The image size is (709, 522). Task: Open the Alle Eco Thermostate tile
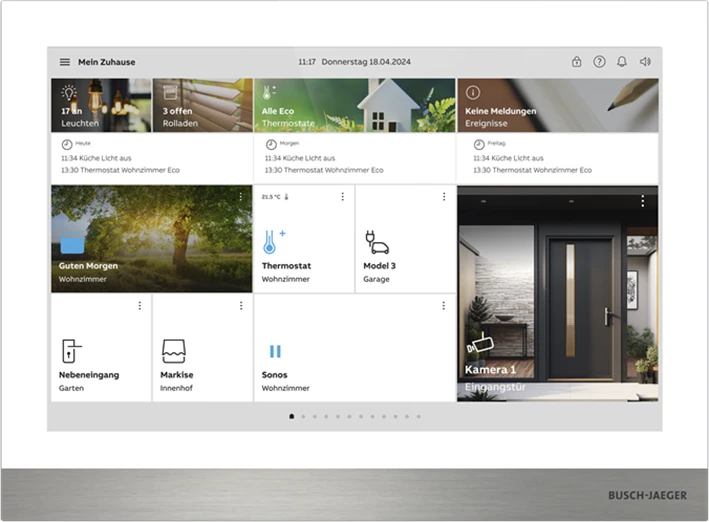click(x=354, y=106)
